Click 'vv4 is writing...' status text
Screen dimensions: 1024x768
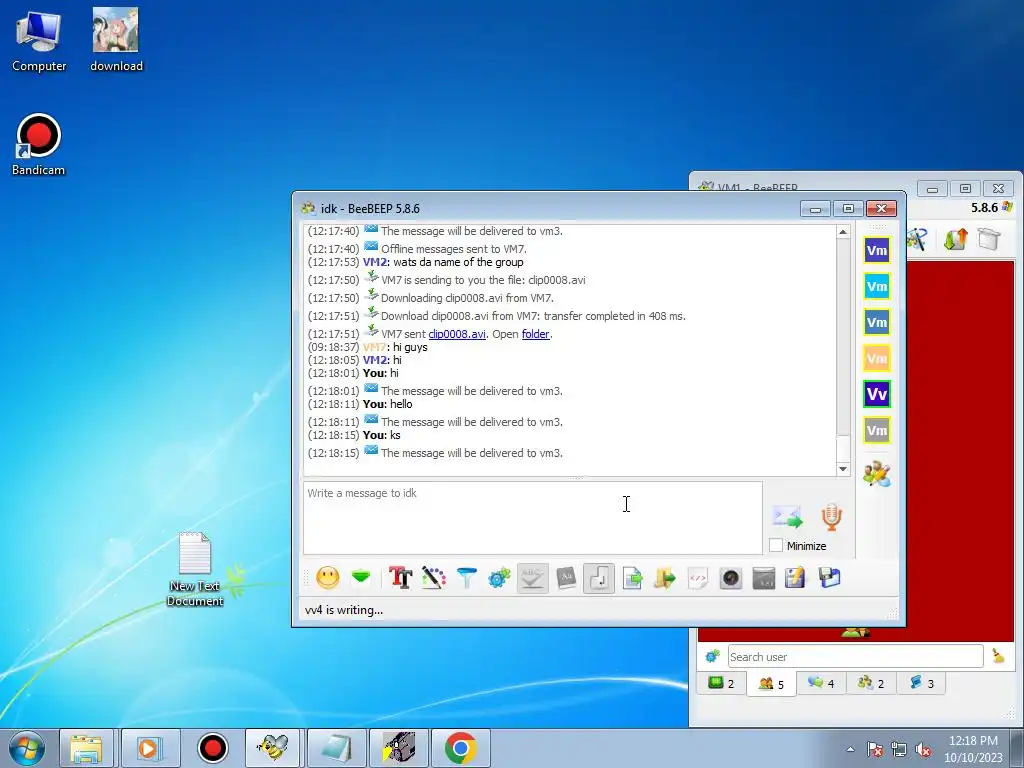(344, 610)
